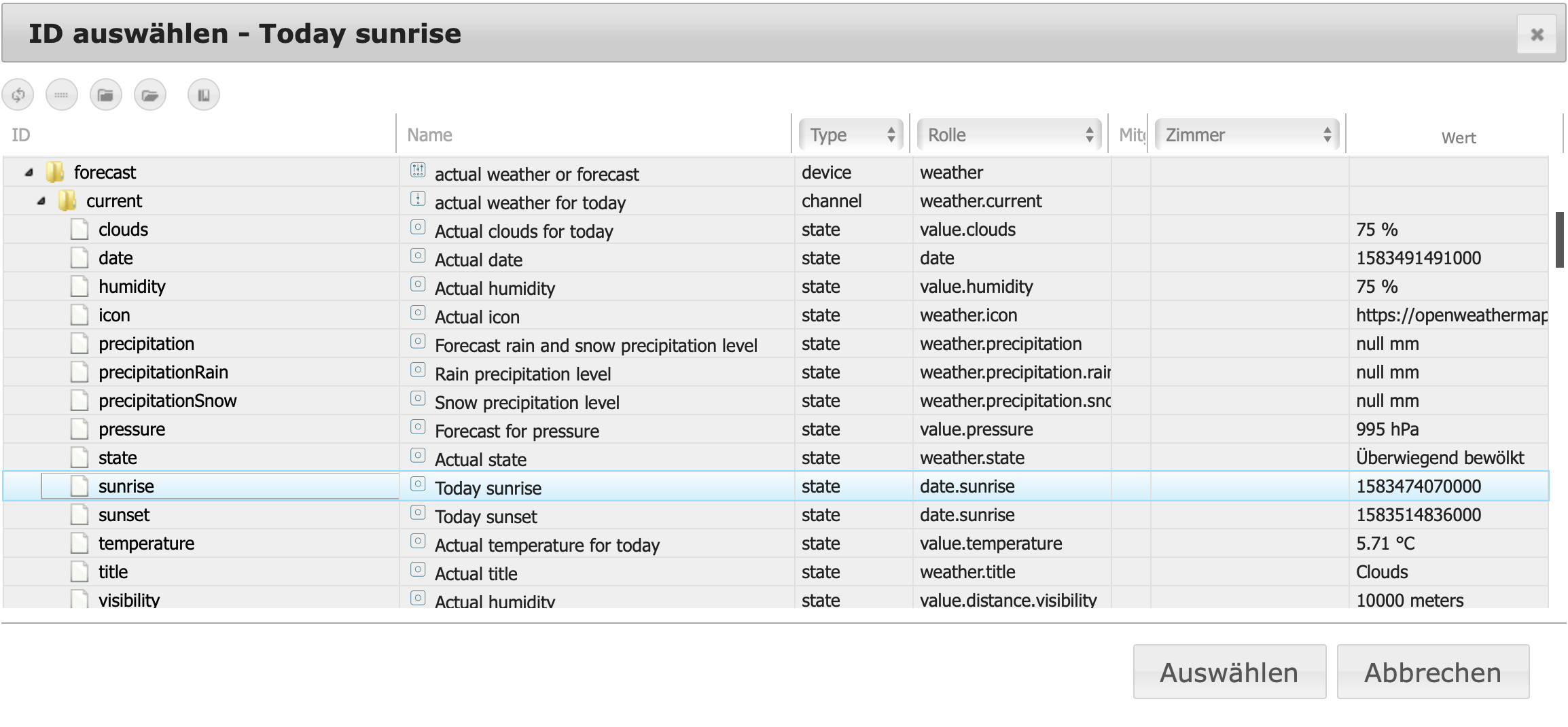
Task: Collapse the forecast tree node
Action: (29, 173)
